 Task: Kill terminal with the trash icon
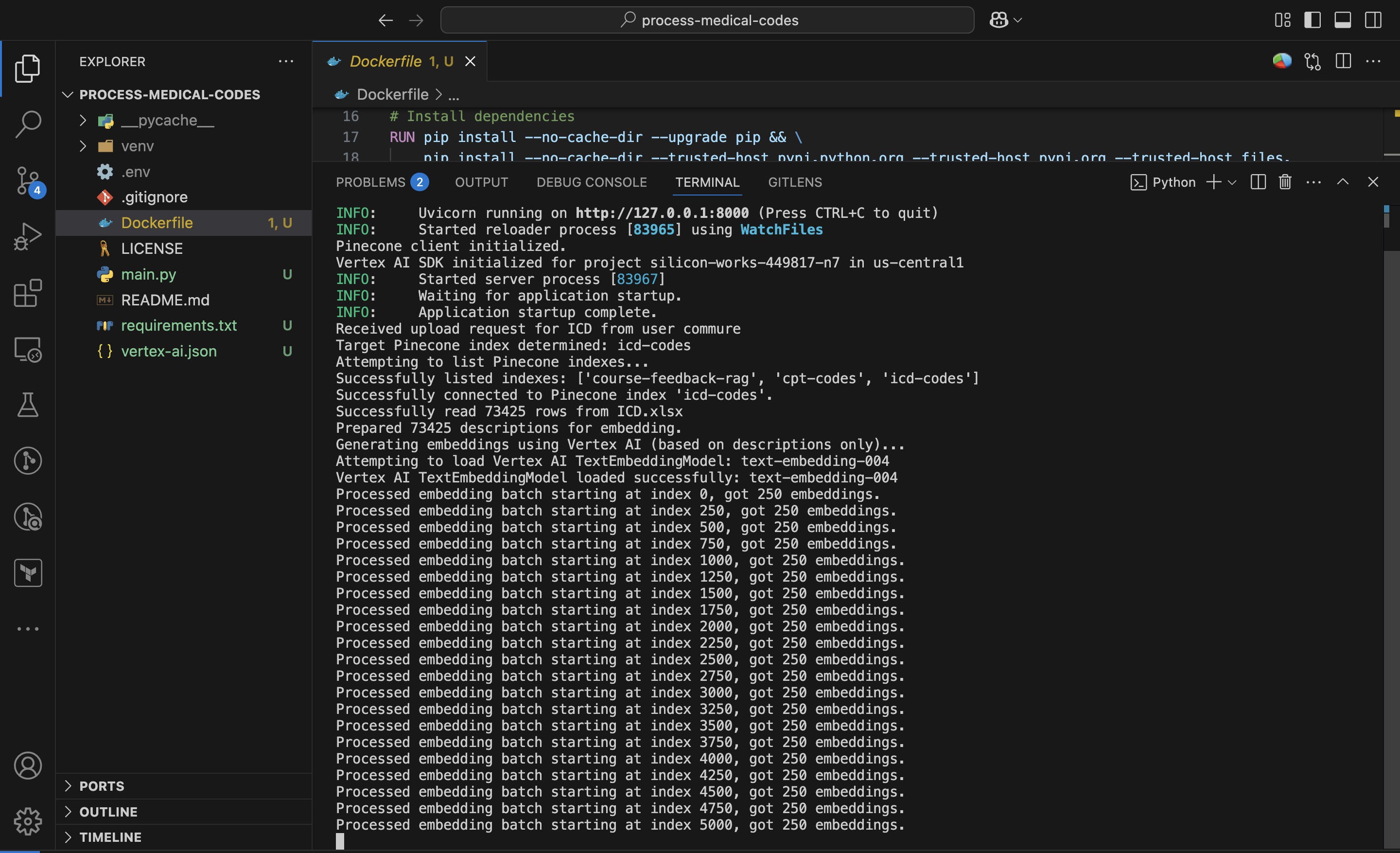(1285, 182)
